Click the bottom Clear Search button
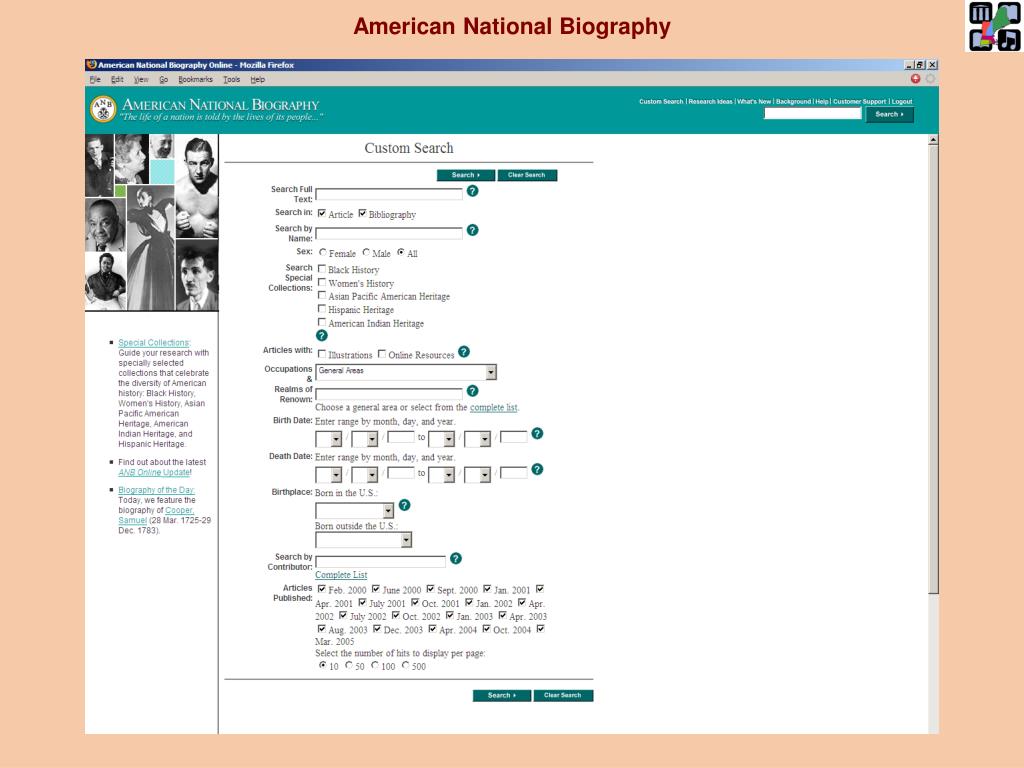Screen dimensions: 1024x768 [563, 696]
